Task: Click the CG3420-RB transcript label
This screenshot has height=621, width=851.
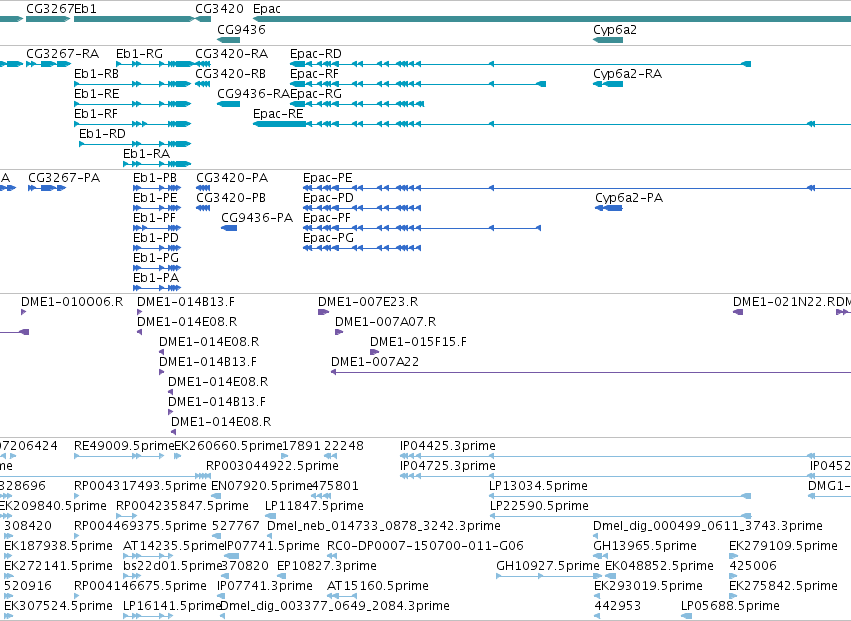Action: pyautogui.click(x=230, y=74)
